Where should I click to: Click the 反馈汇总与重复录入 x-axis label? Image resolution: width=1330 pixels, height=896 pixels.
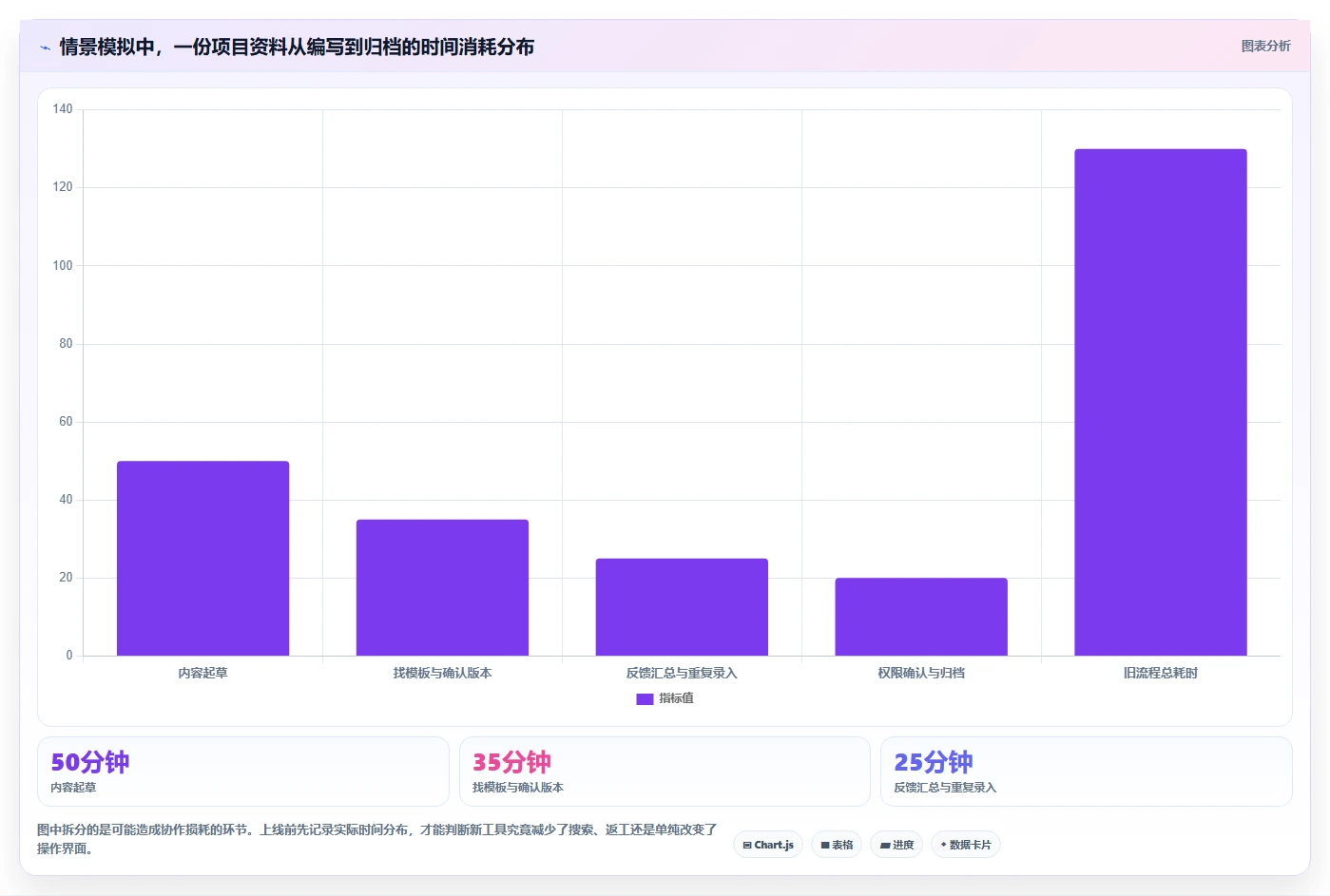pyautogui.click(x=682, y=673)
